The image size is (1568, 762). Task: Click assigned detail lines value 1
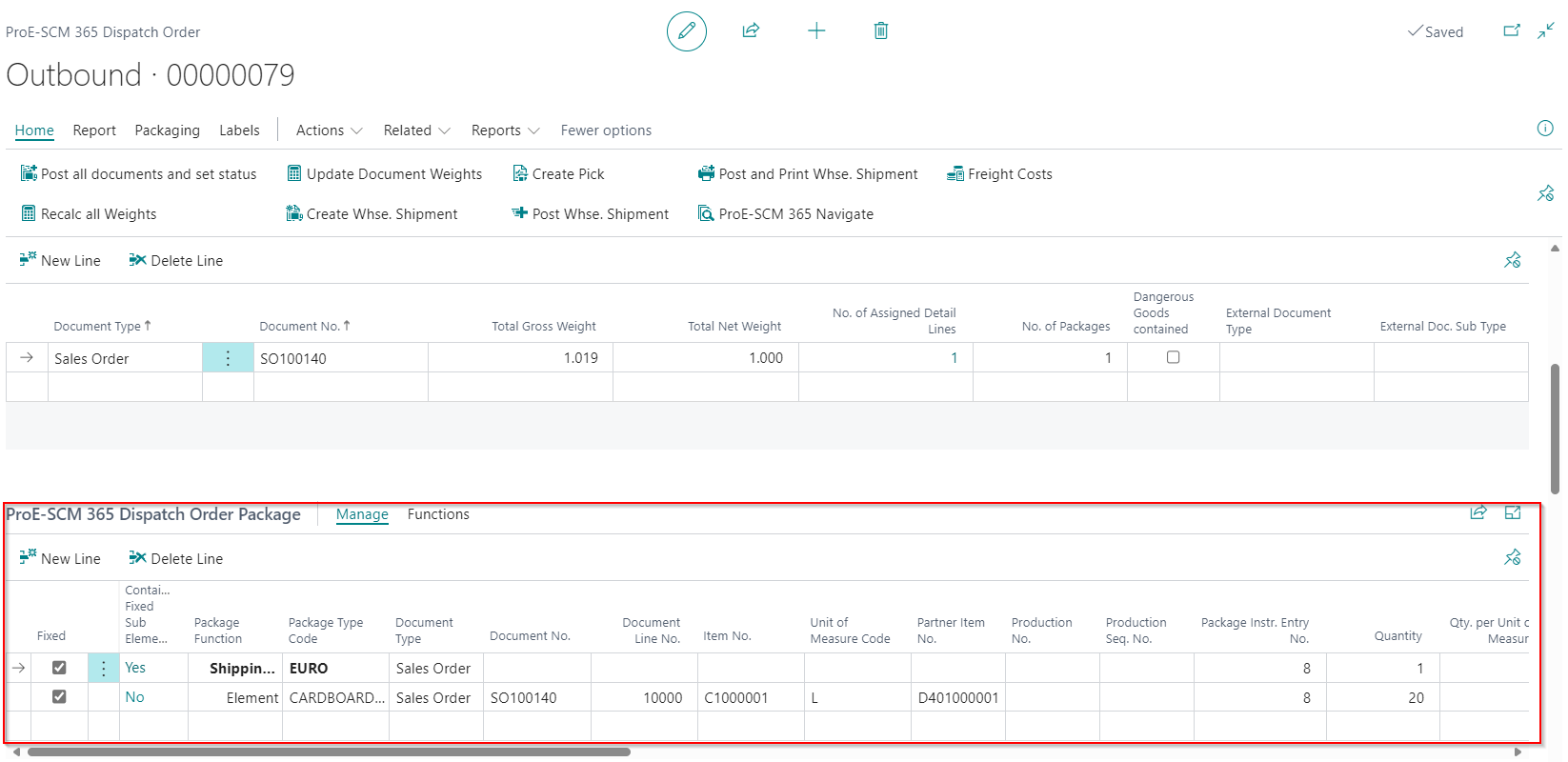954,358
